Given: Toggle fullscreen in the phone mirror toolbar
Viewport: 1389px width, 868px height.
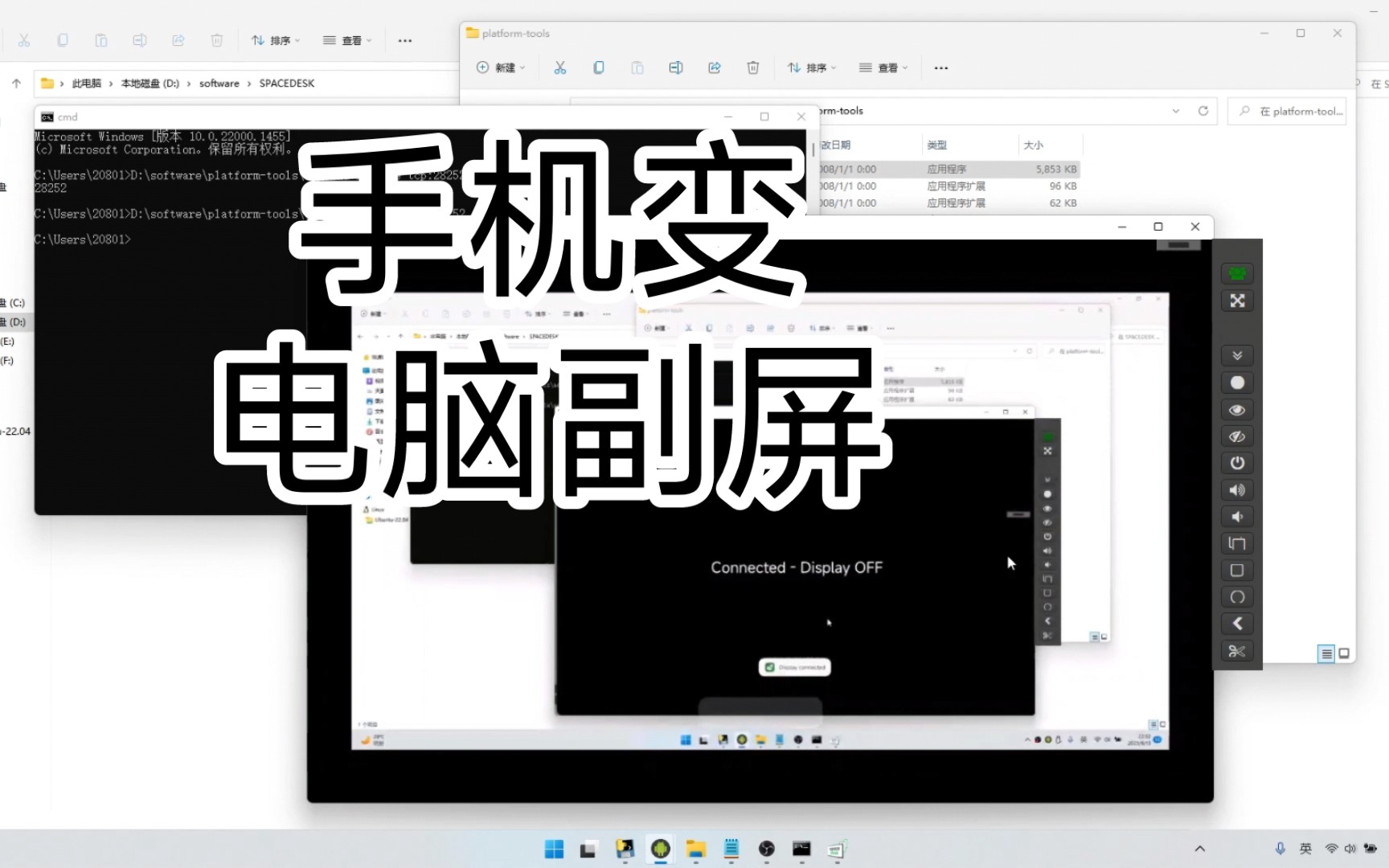Looking at the screenshot, I should pos(1237,301).
